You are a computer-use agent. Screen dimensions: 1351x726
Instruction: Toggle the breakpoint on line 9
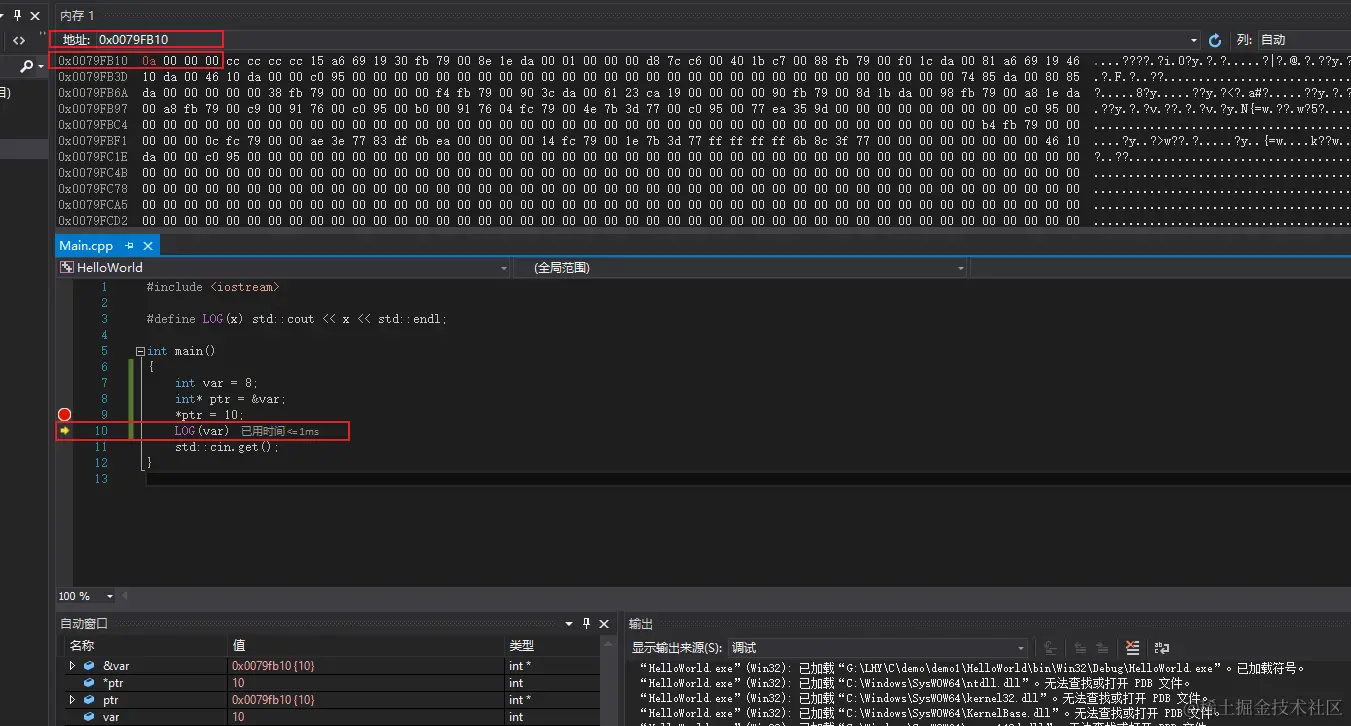[65, 415]
